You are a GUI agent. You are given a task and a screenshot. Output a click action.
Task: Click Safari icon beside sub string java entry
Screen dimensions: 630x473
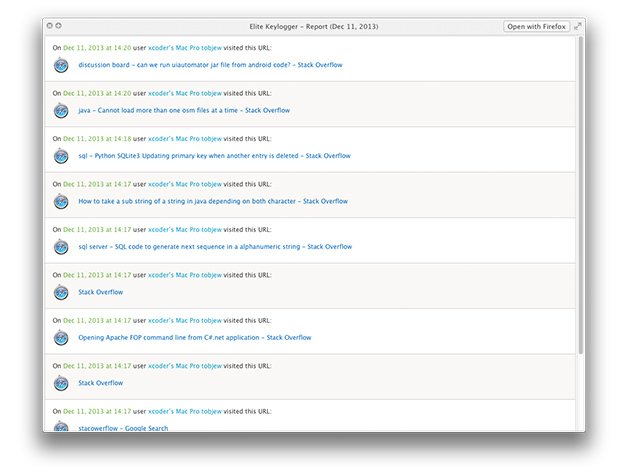tap(61, 201)
